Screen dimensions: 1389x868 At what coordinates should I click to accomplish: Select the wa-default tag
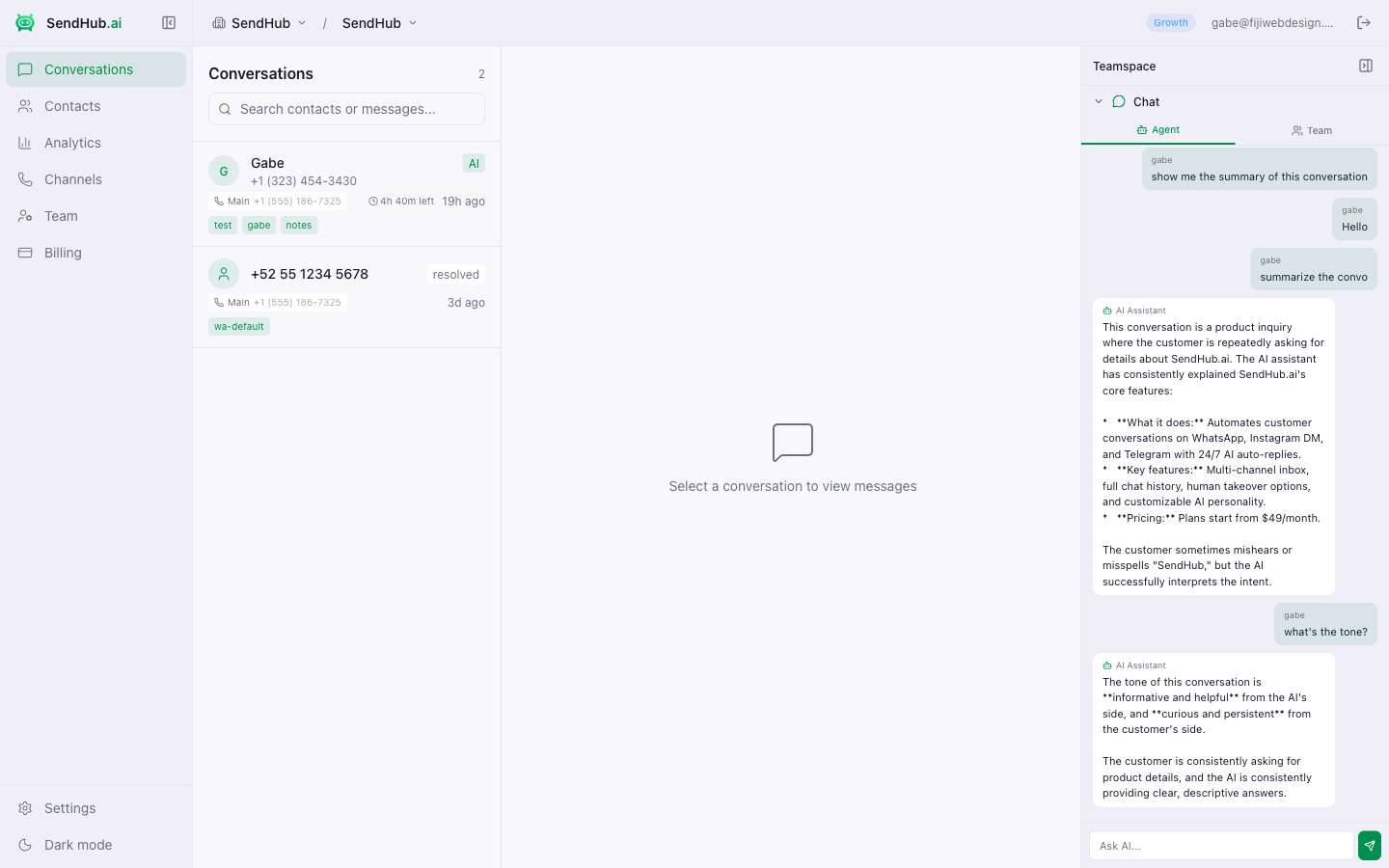point(239,326)
